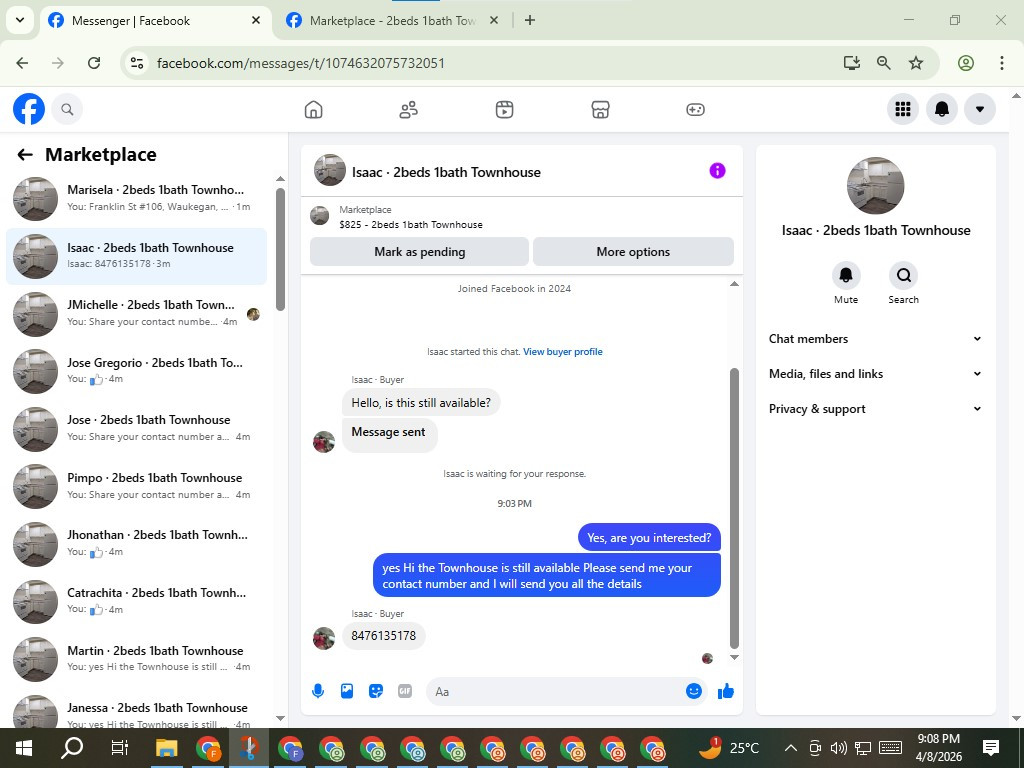Bookmark this page with star icon
Screen dimensions: 1024x768
[x=916, y=63]
